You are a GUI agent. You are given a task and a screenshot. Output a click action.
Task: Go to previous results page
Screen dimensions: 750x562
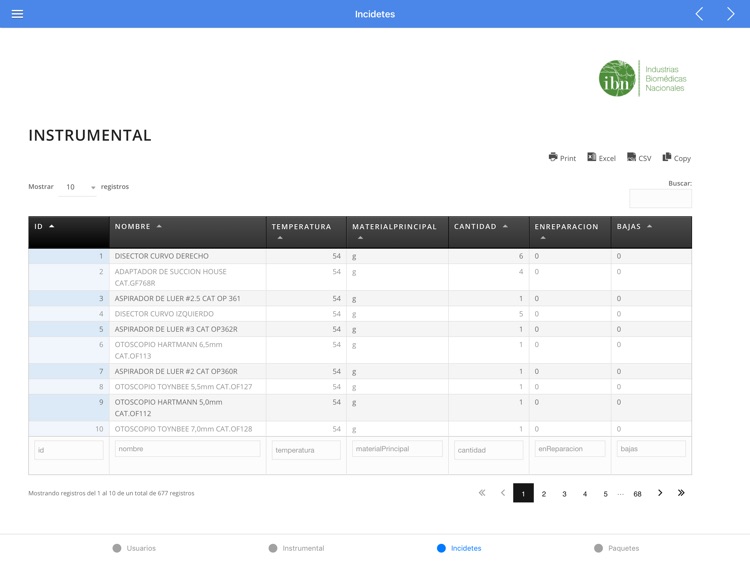tap(503, 493)
